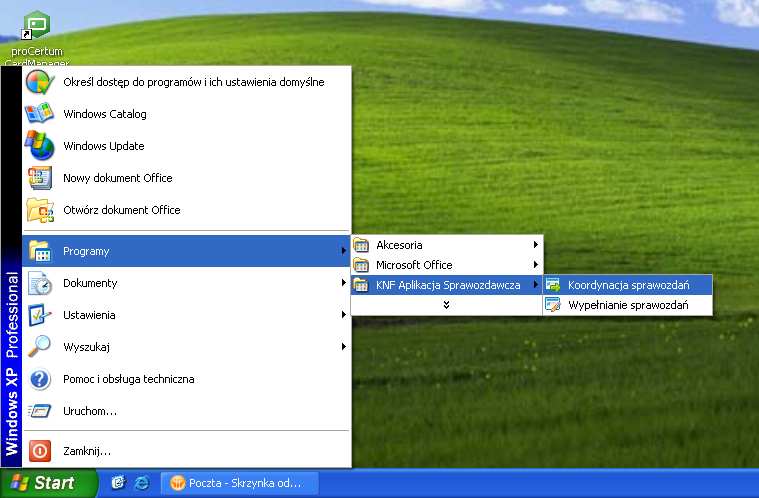Click the Uruchom run icon
The width and height of the screenshot is (759, 498).
[40, 411]
